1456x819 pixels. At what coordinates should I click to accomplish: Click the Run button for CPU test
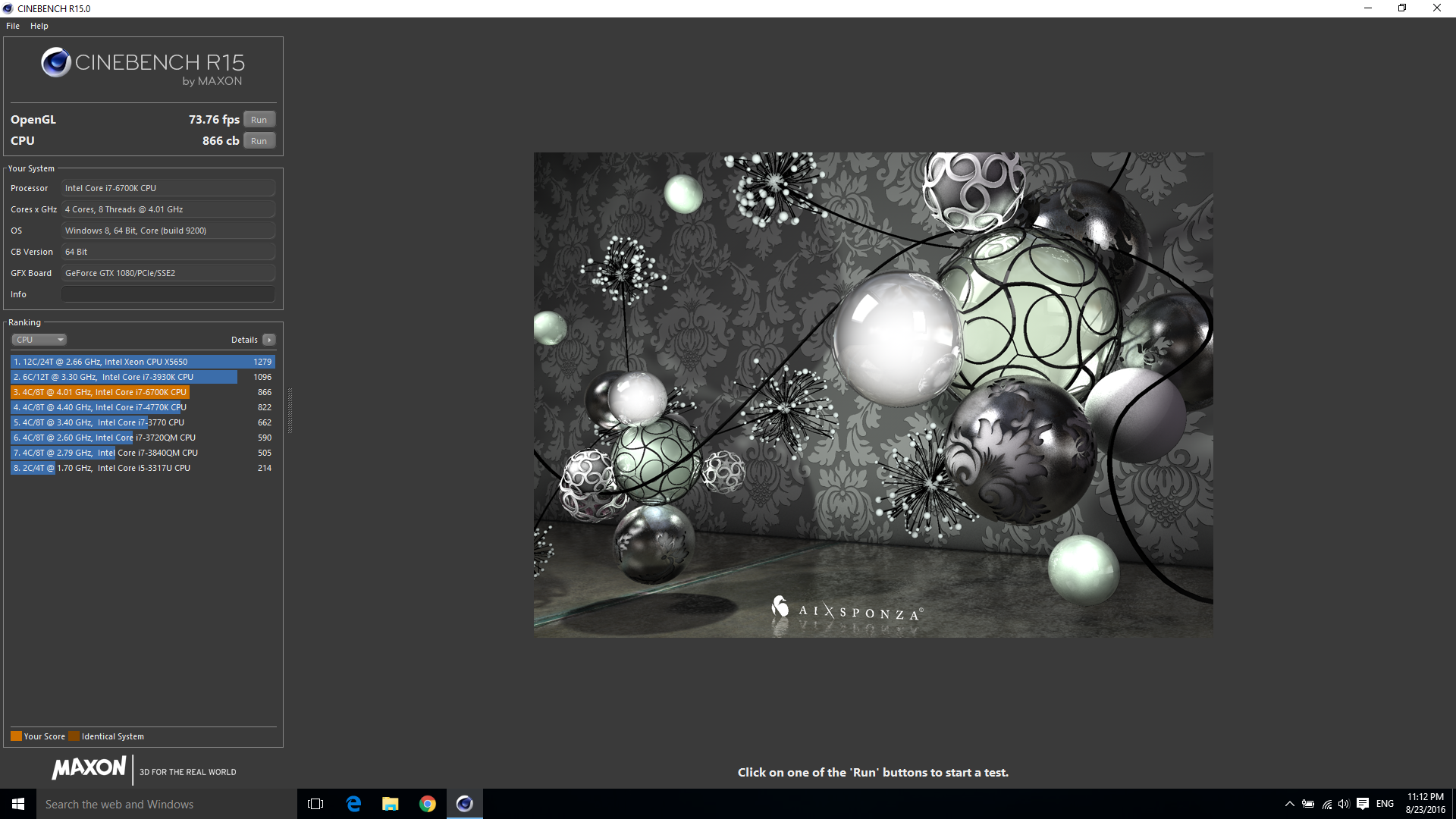(259, 140)
